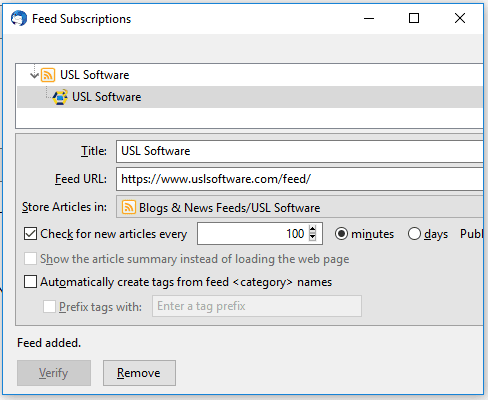Maximize the Feed Subscriptions window
This screenshot has height=400, width=488.
click(x=414, y=18)
